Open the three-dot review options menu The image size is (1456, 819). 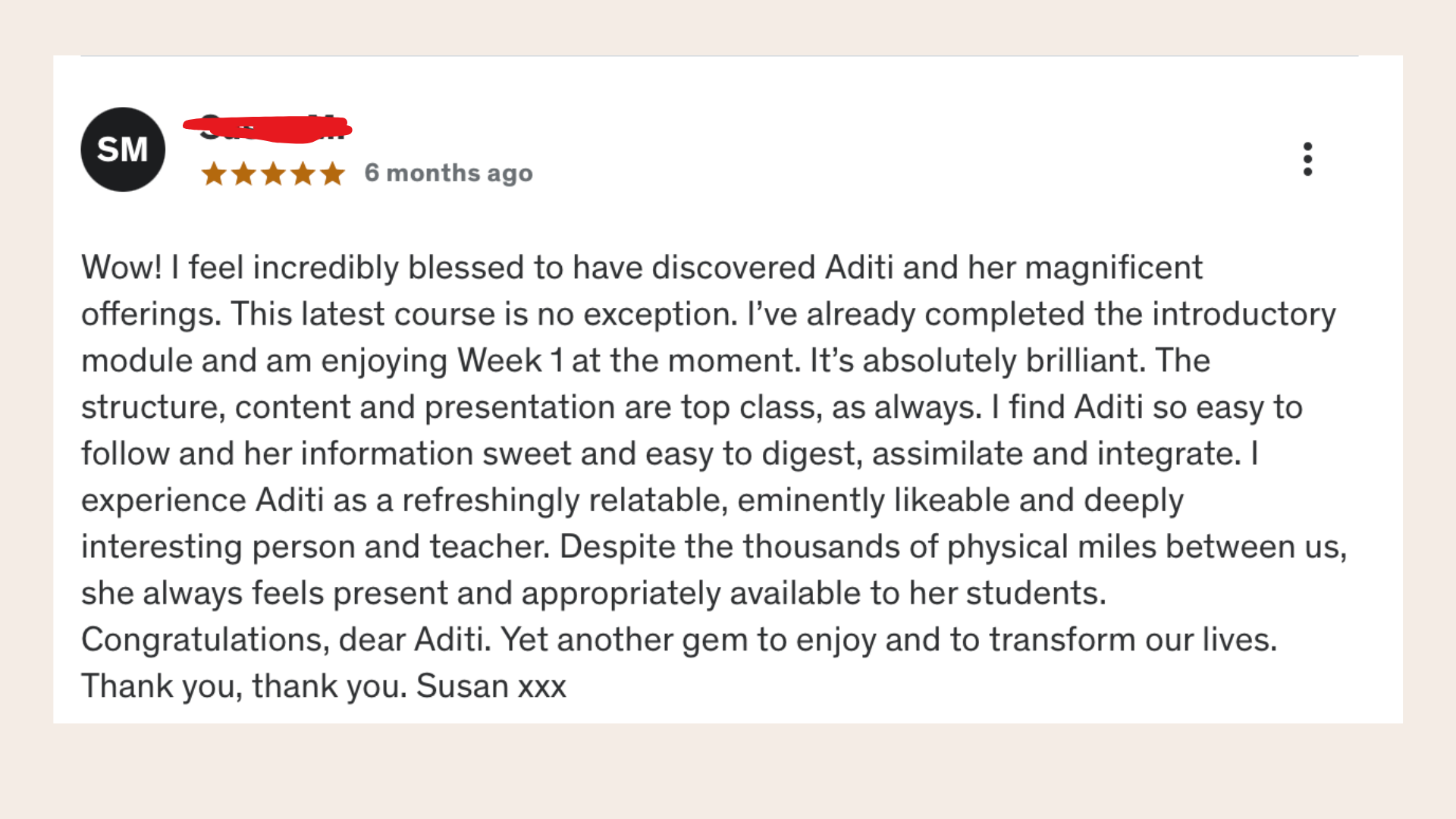1307,159
